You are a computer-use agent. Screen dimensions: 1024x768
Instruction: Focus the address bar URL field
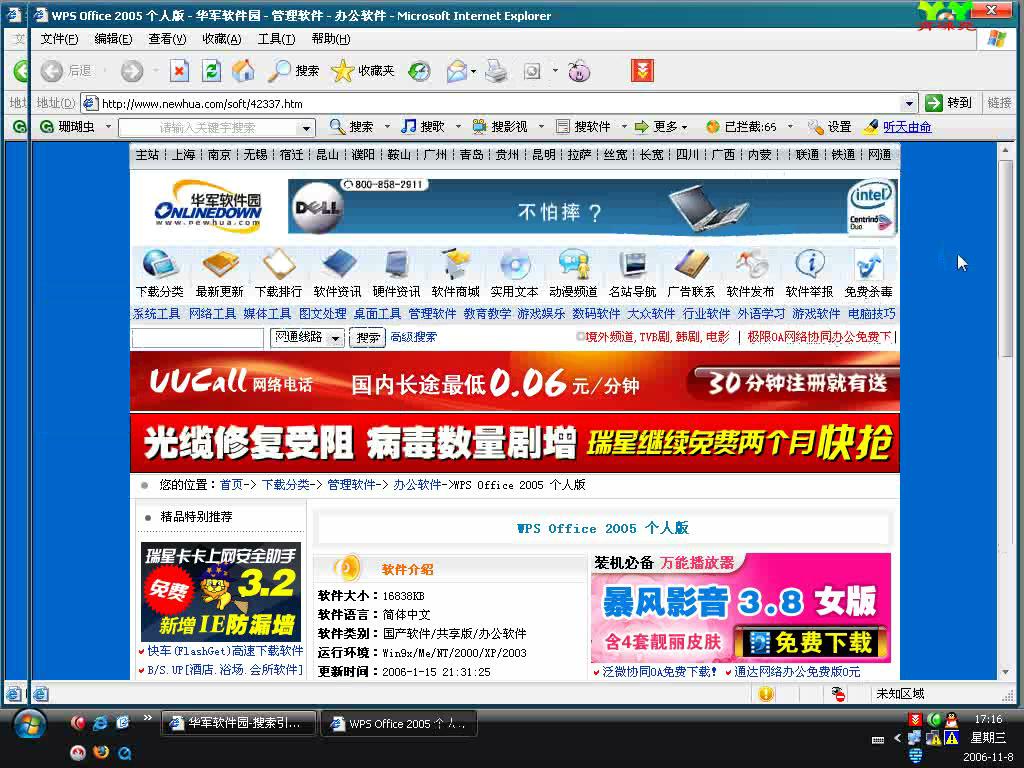(500, 103)
